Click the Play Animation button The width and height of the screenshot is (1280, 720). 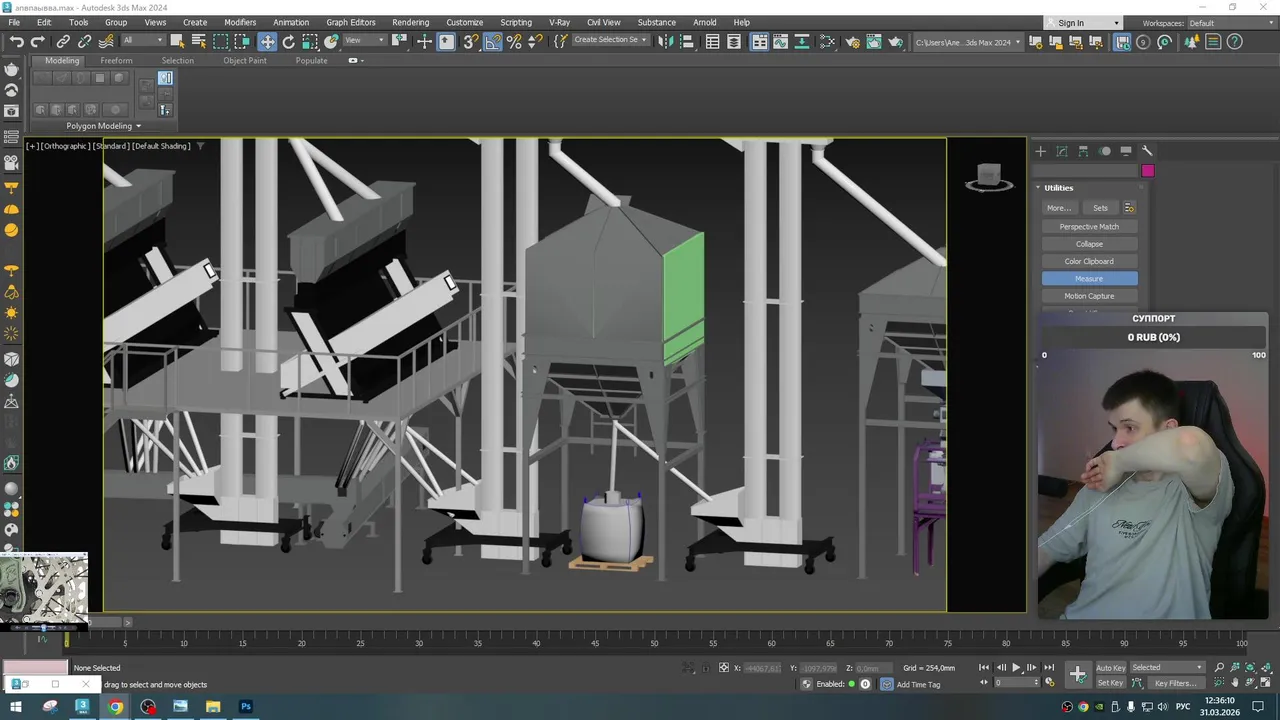coord(1016,668)
